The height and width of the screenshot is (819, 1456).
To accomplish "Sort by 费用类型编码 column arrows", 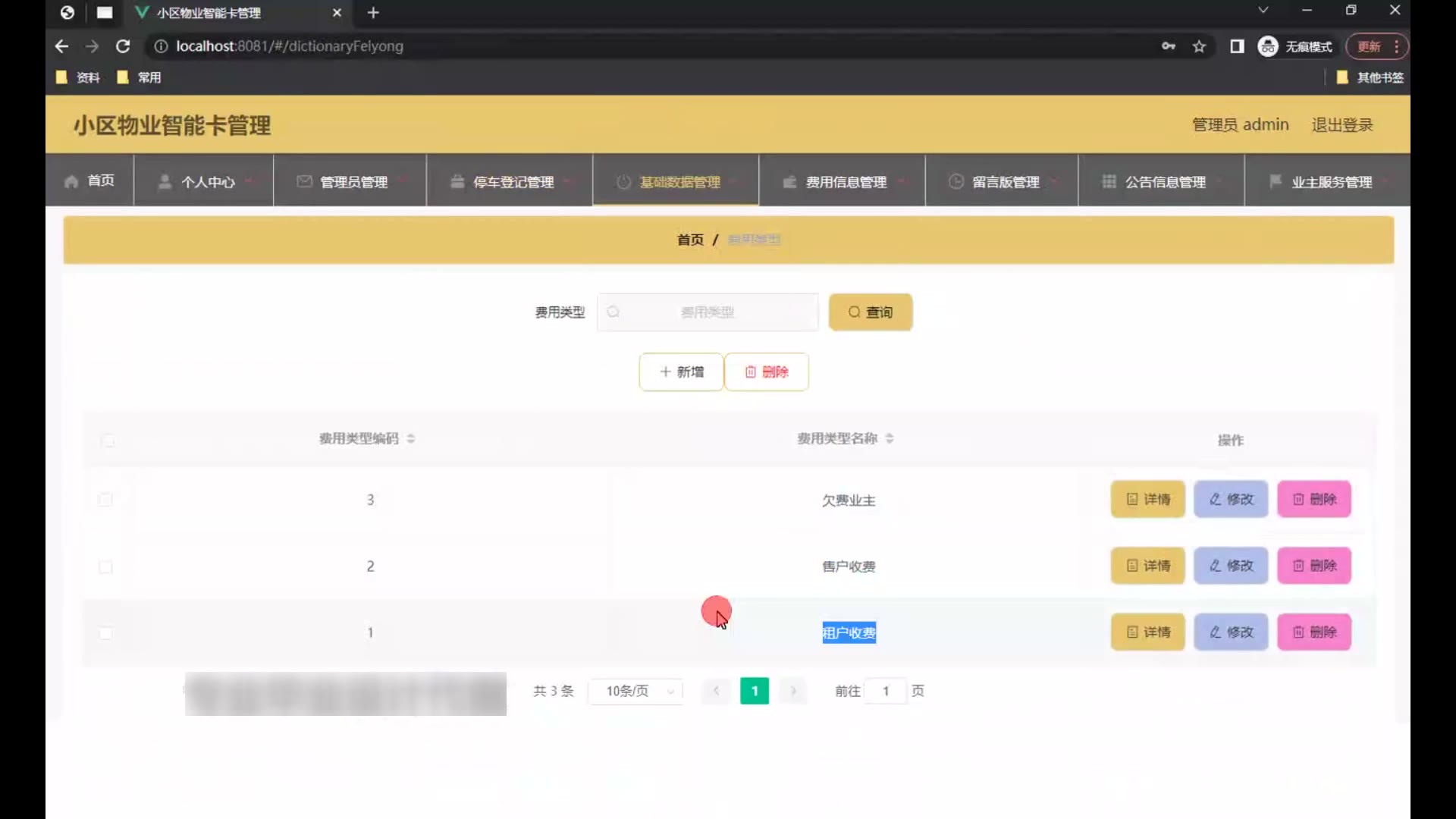I will point(410,438).
